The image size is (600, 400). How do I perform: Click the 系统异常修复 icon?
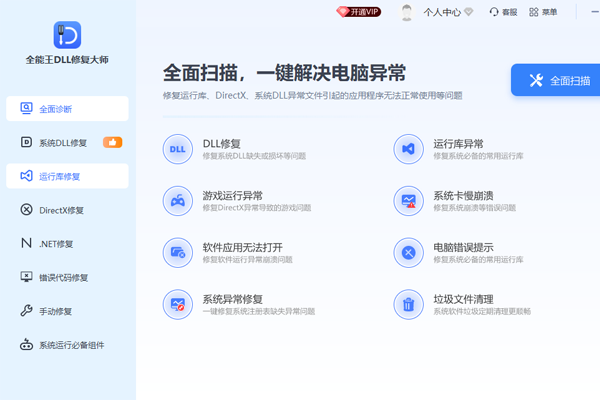[x=178, y=304]
